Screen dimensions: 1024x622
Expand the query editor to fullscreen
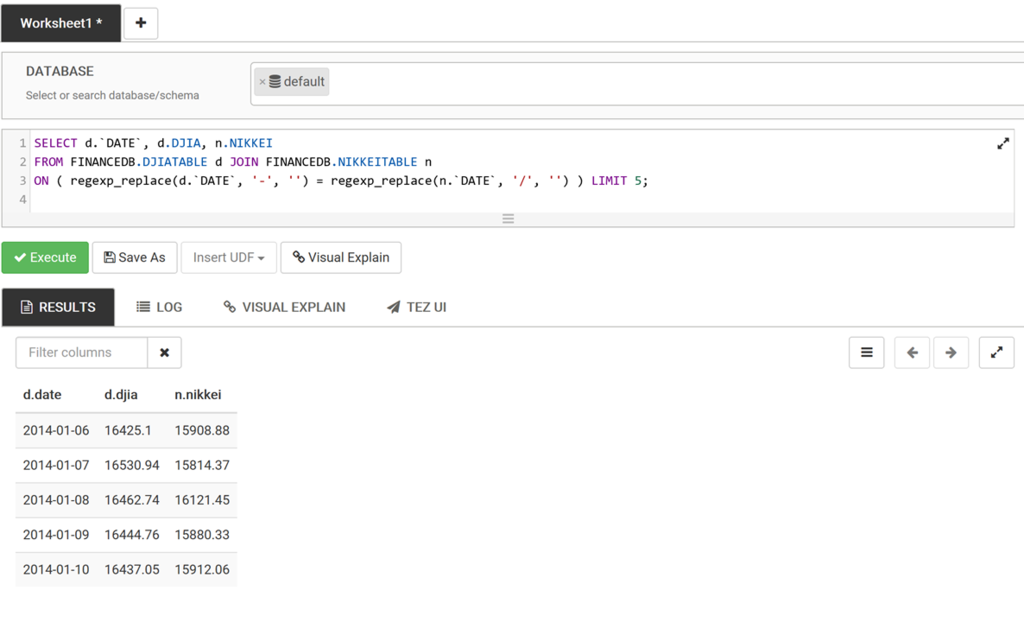click(x=1003, y=143)
